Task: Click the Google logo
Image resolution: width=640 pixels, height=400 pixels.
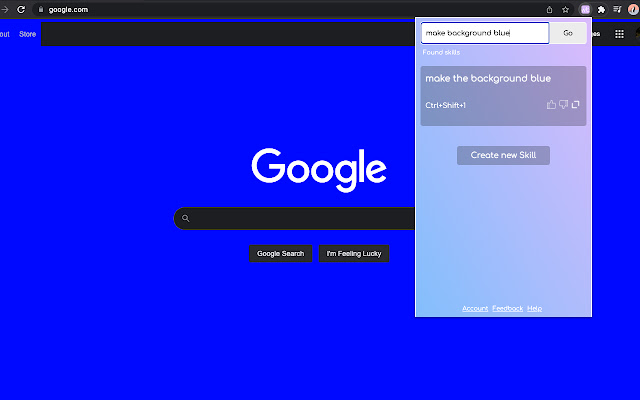Action: pyautogui.click(x=319, y=170)
